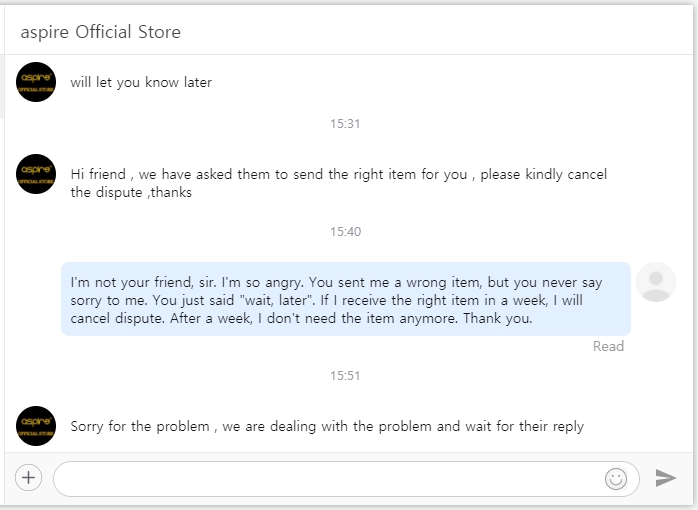This screenshot has width=698, height=510.
Task: Click the "Read" status label
Action: coord(608,346)
